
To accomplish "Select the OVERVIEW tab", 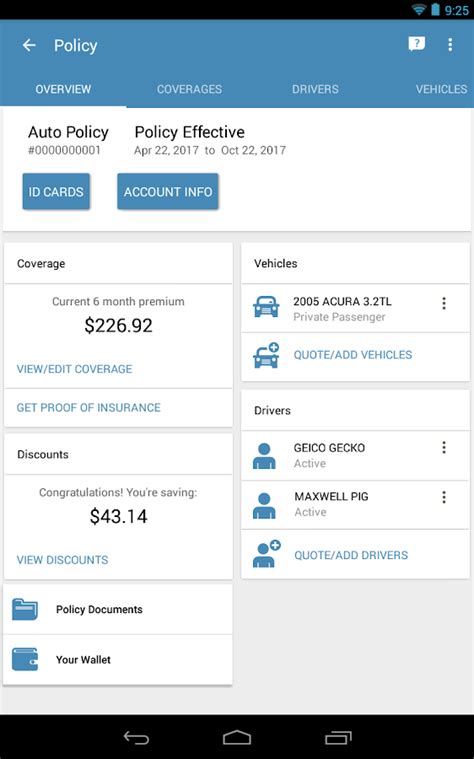I will click(x=63, y=89).
